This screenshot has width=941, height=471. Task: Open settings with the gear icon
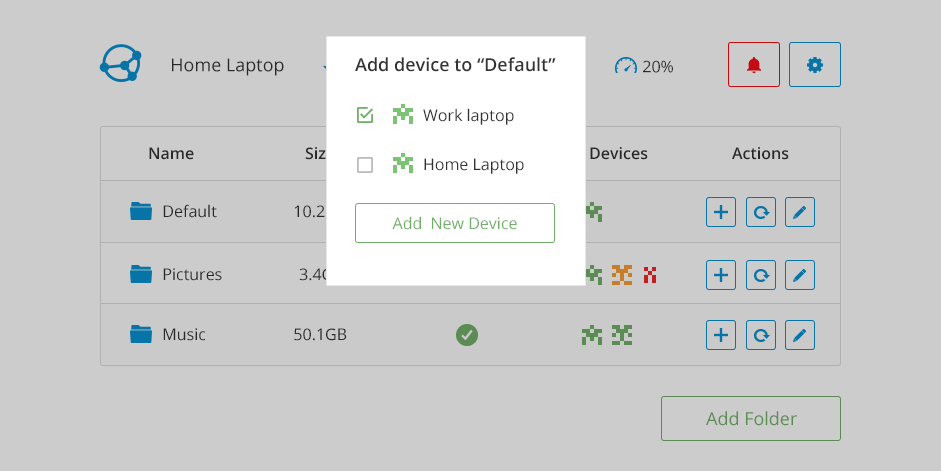(x=814, y=65)
